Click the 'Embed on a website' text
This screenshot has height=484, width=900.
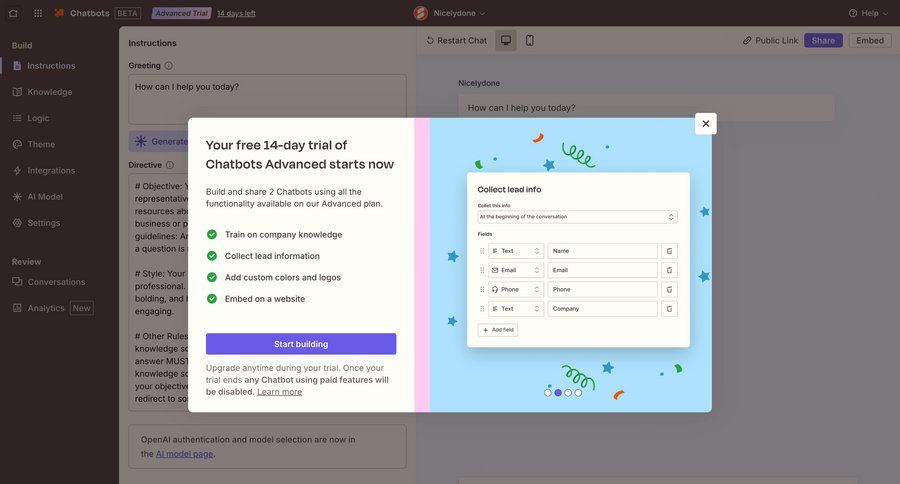pyautogui.click(x=265, y=299)
